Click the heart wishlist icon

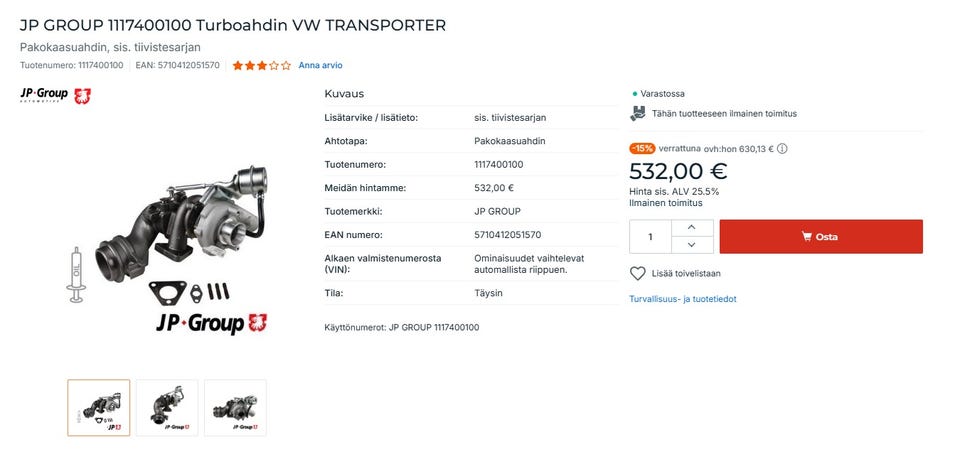[x=638, y=273]
